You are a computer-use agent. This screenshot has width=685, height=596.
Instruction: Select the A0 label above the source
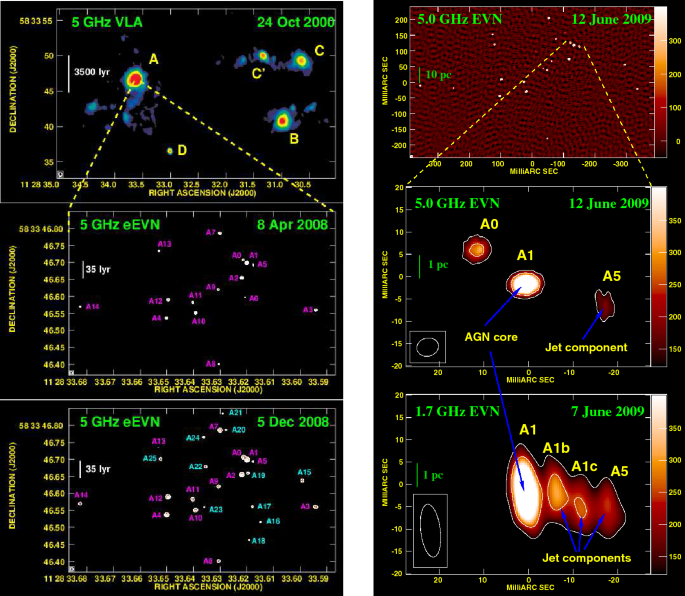click(x=489, y=224)
